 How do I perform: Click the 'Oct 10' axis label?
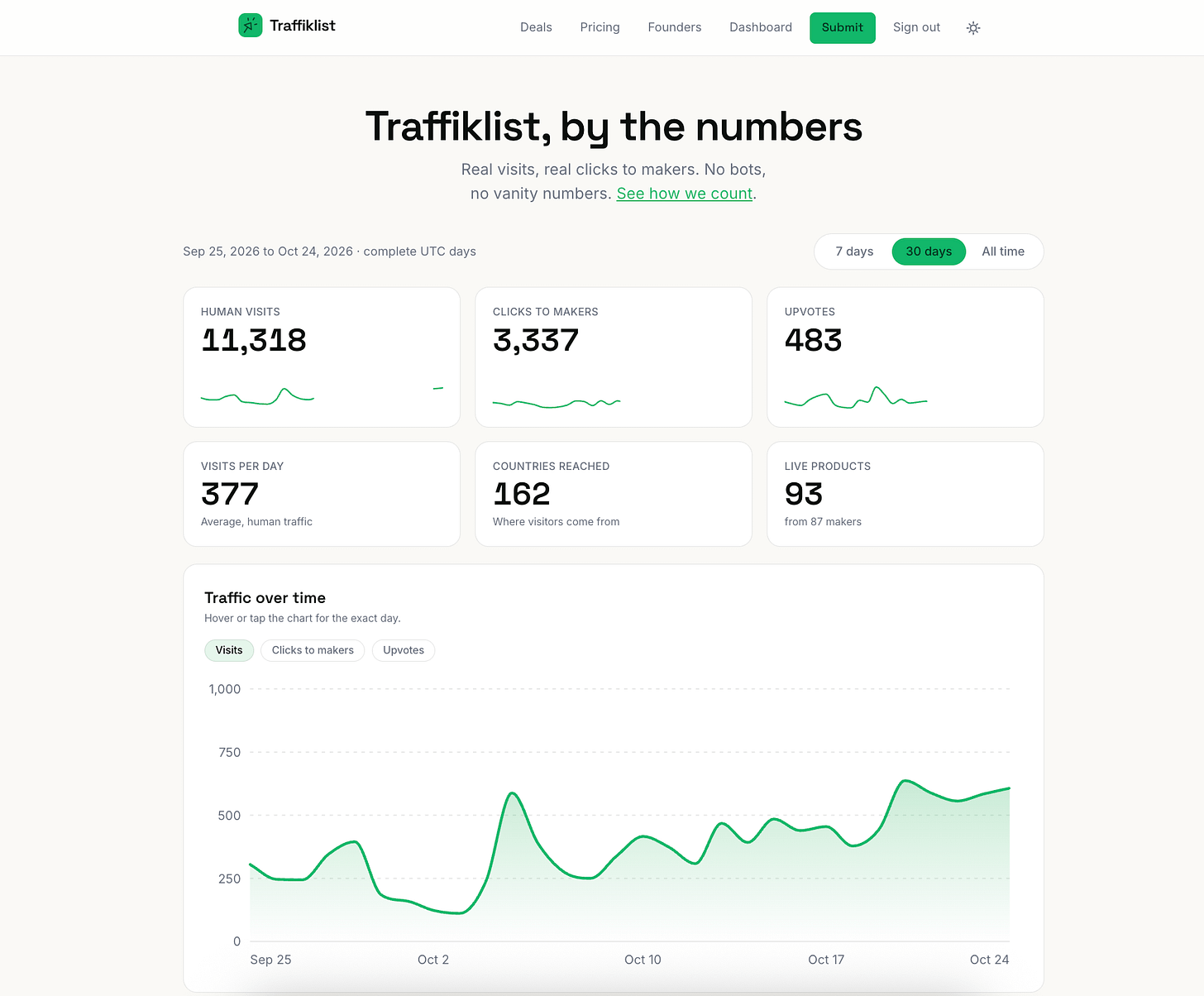[643, 960]
